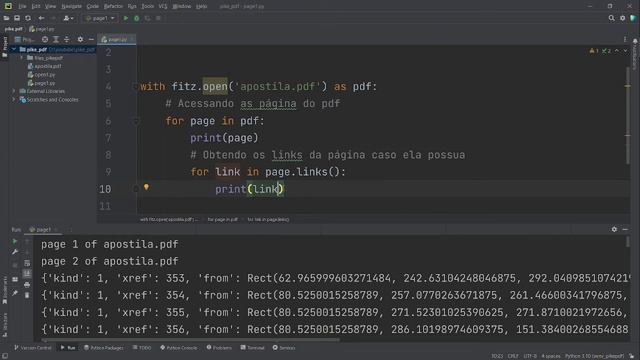This screenshot has width=640, height=360.
Task: Select opened file target icon in Project panel
Action: point(45,39)
